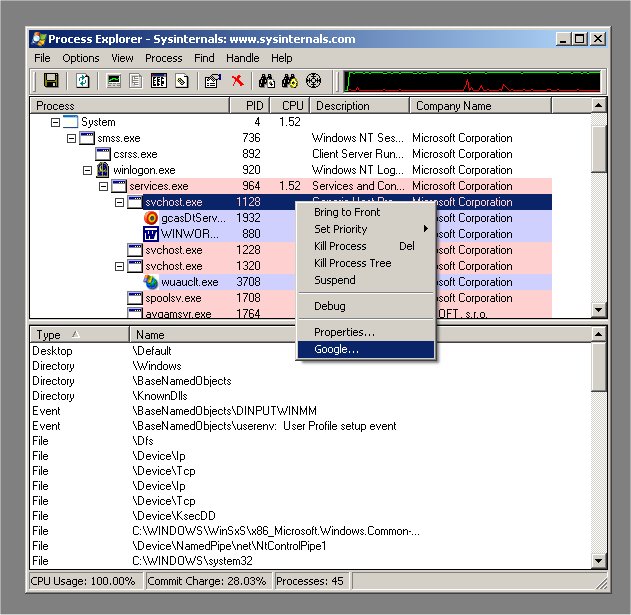The image size is (631, 615).
Task: Open the Find menu
Action: [204, 58]
